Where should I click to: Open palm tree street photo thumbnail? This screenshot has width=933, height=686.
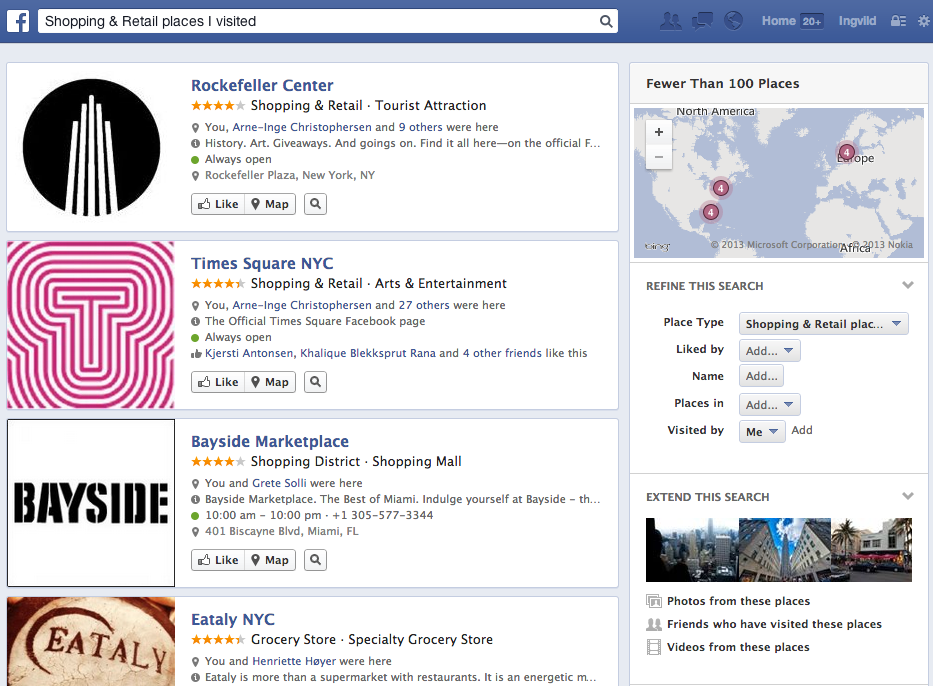[871, 550]
